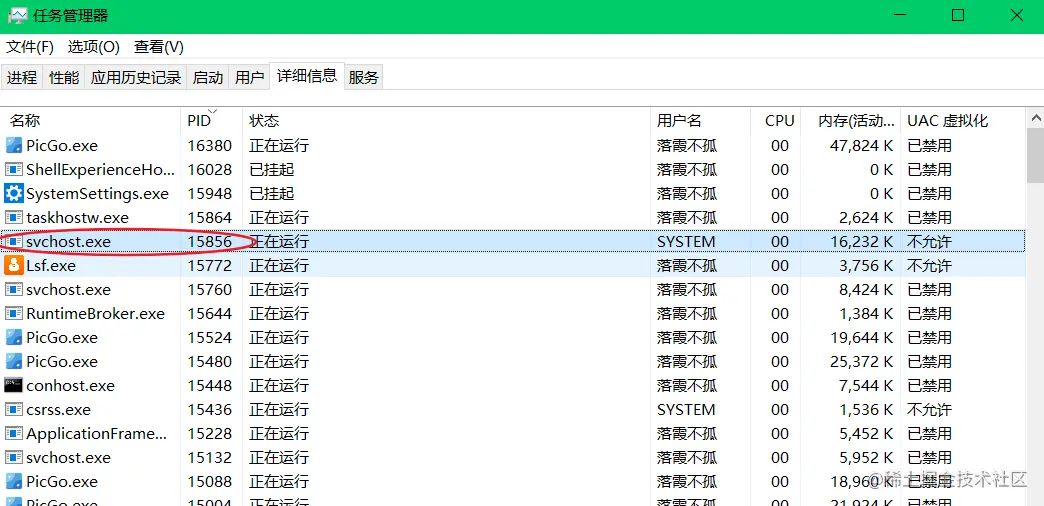
Task: Click memory value 47,824 K
Action: (x=861, y=146)
